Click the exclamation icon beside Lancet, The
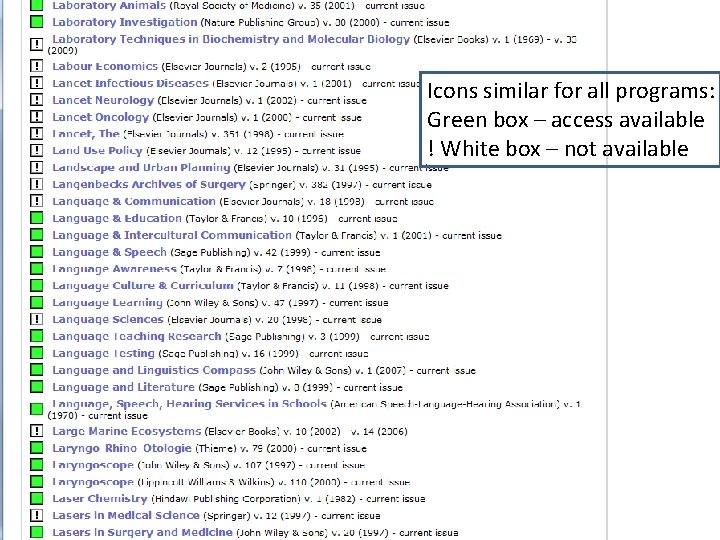720x540 pixels. coord(36,134)
